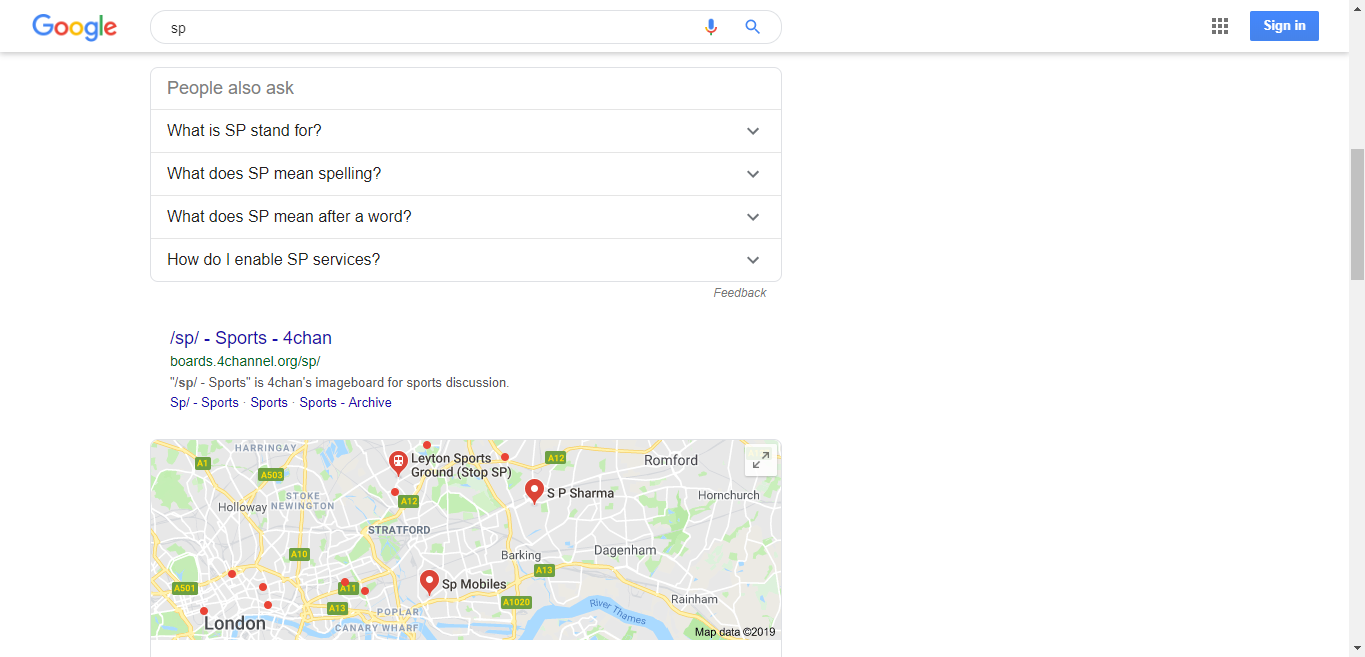
Task: Select the S P Sharma map pin
Action: pos(535,491)
